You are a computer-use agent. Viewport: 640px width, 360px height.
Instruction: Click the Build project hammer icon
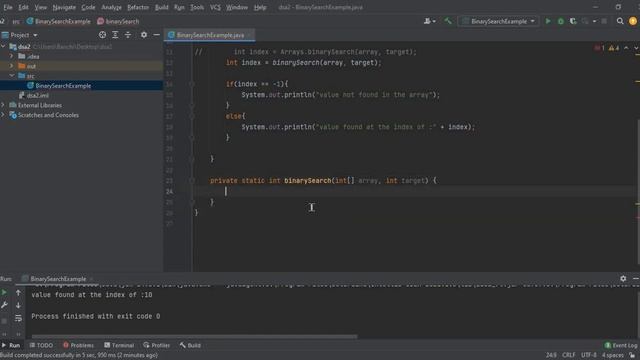click(x=448, y=21)
